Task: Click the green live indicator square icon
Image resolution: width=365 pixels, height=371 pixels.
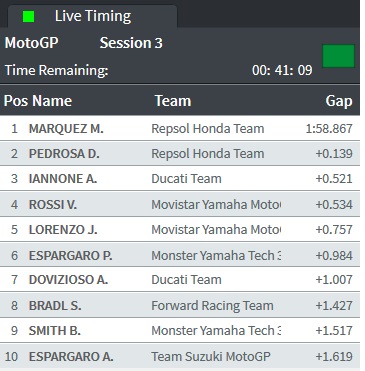Action: (29, 17)
